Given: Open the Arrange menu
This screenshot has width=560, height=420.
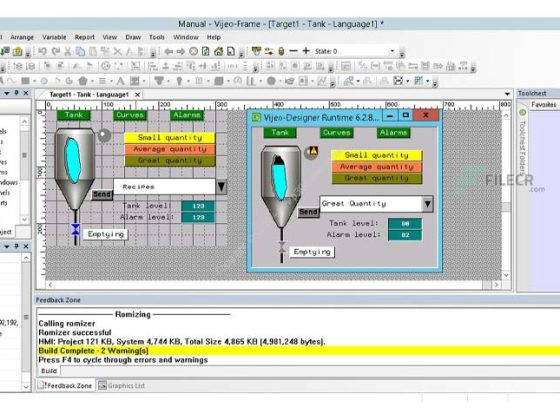Looking at the screenshot, I should click(x=22, y=37).
